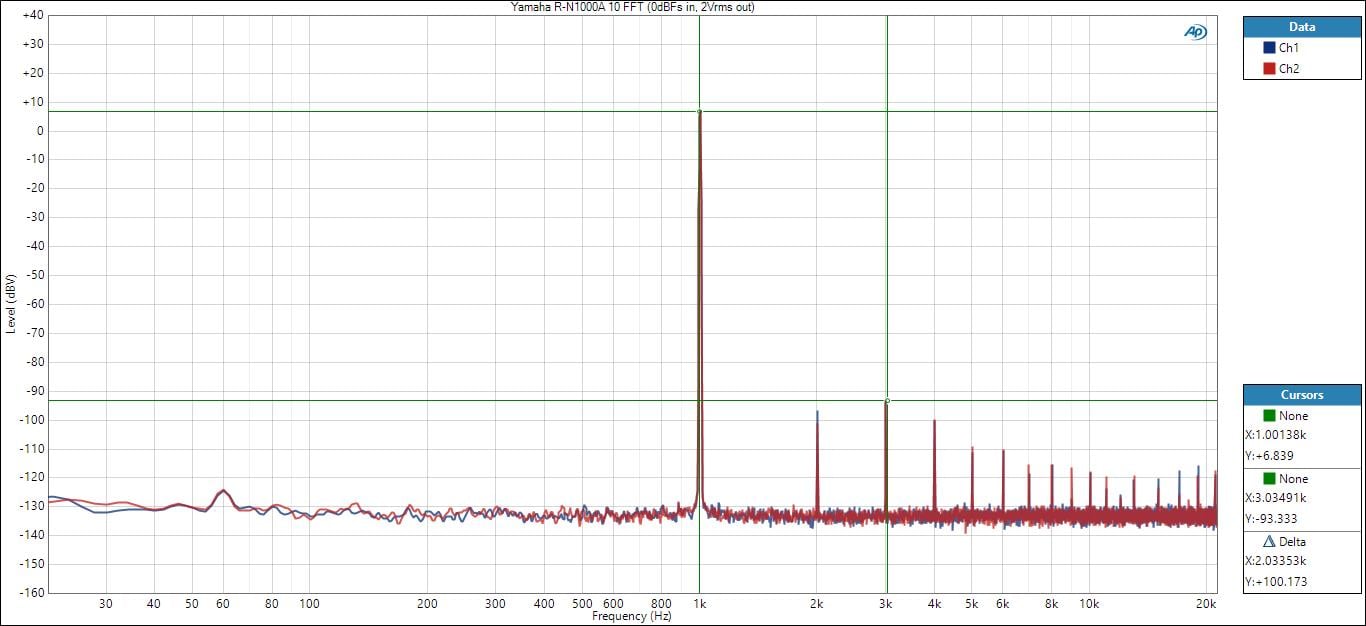
Task: Select the X:3.03491k cursor value
Action: click(x=1276, y=498)
